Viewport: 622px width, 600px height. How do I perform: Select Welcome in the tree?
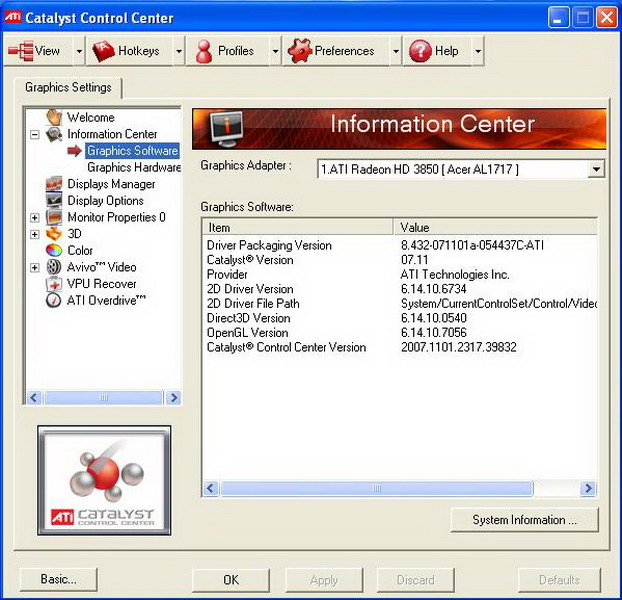(x=90, y=117)
